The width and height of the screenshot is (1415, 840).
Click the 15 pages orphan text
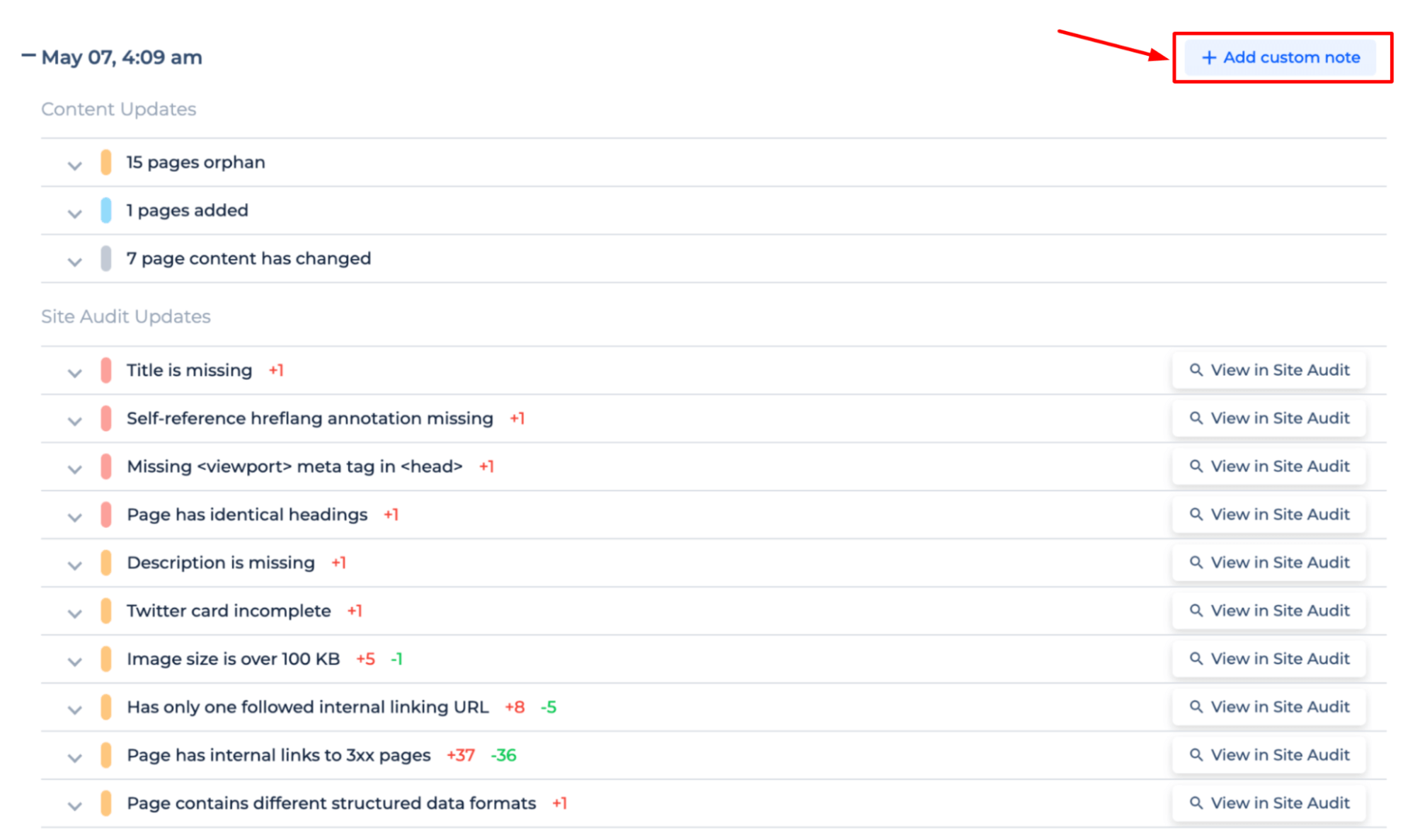pyautogui.click(x=196, y=162)
